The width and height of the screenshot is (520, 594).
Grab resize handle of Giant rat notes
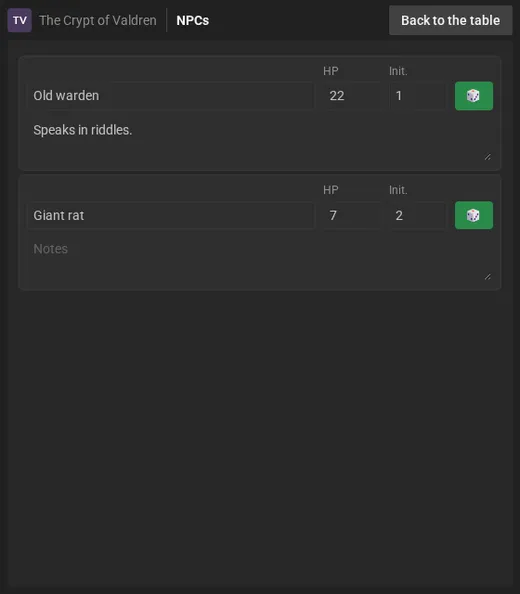tap(487, 277)
